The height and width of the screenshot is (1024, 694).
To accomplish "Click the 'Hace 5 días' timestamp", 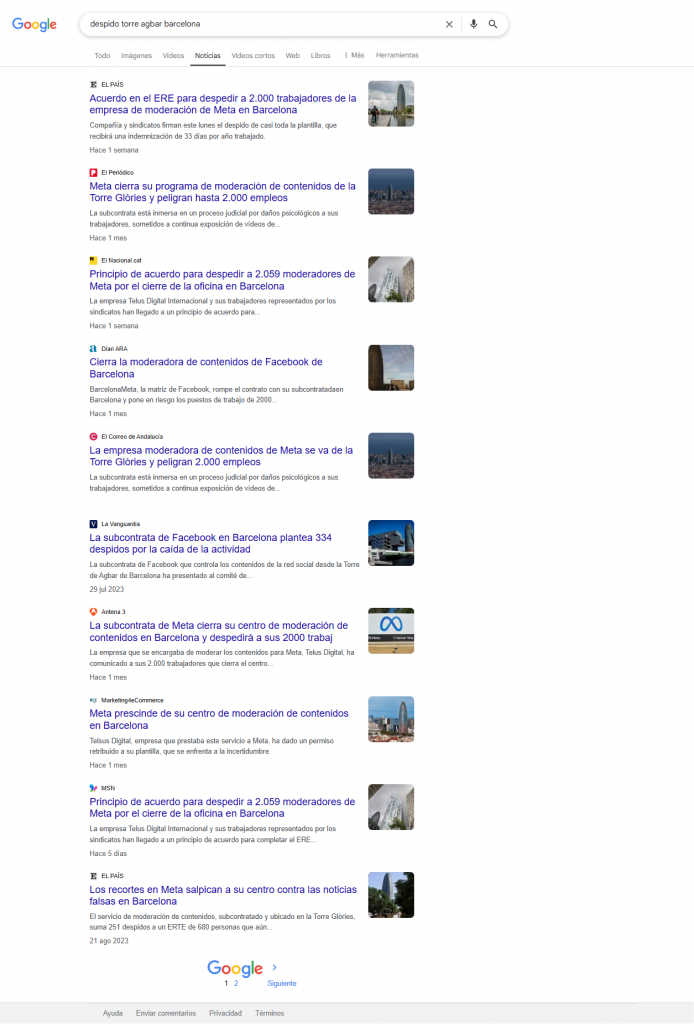I will point(108,854).
